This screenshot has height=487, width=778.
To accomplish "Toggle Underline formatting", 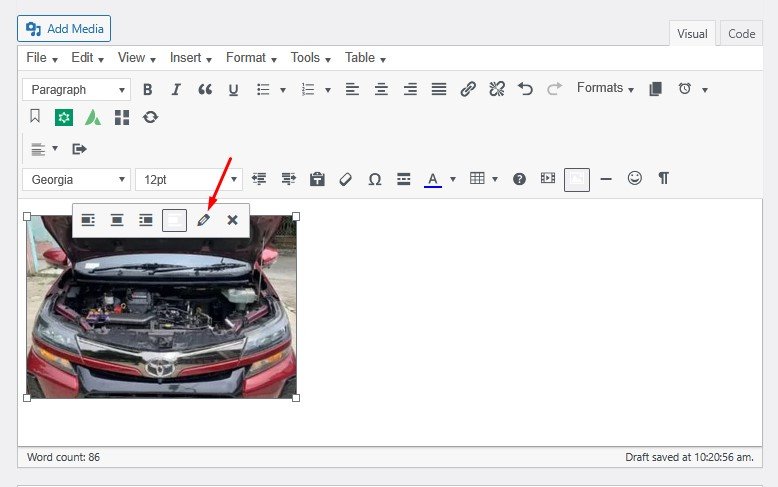I will click(x=233, y=89).
